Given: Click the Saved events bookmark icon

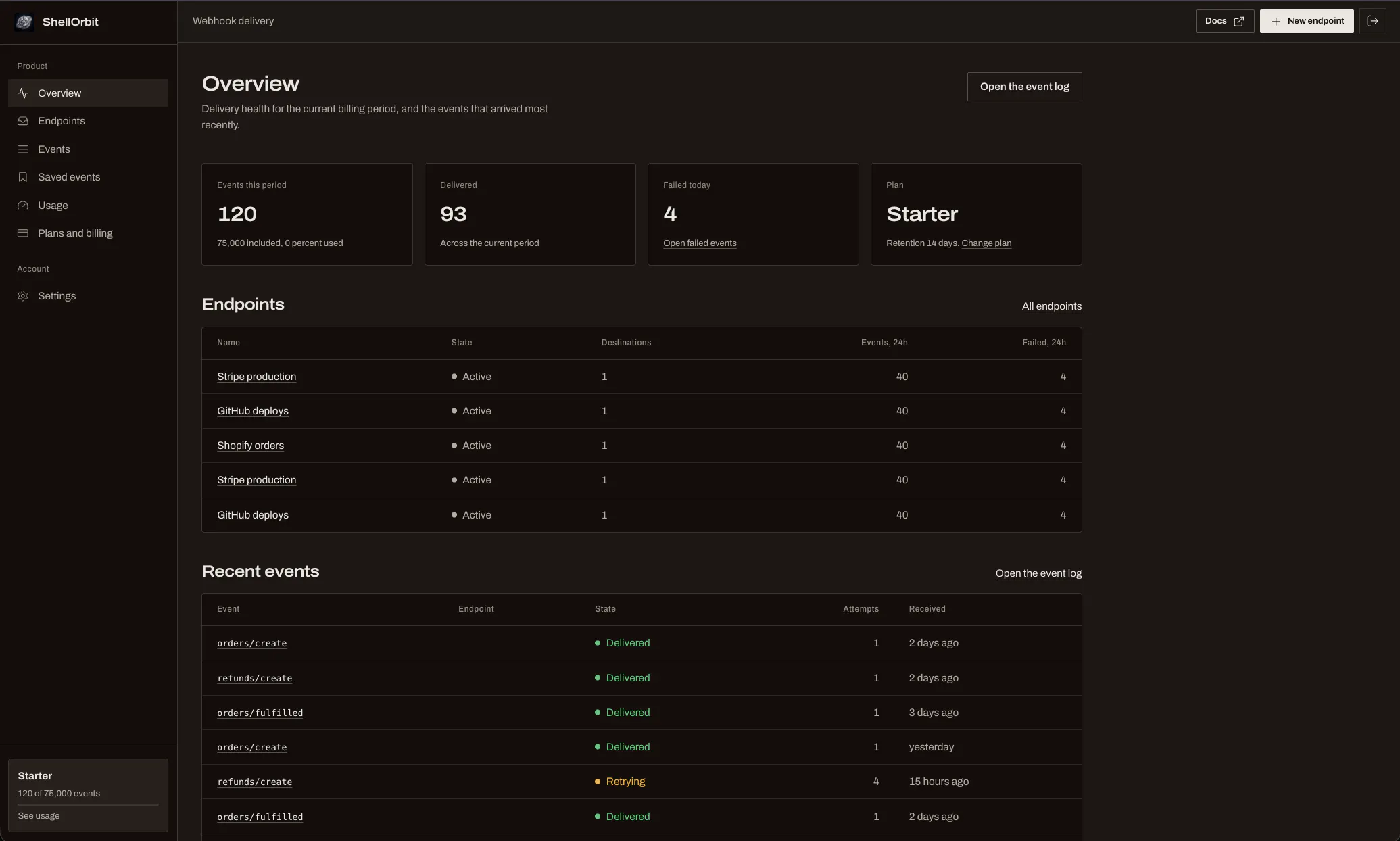Looking at the screenshot, I should [x=23, y=177].
